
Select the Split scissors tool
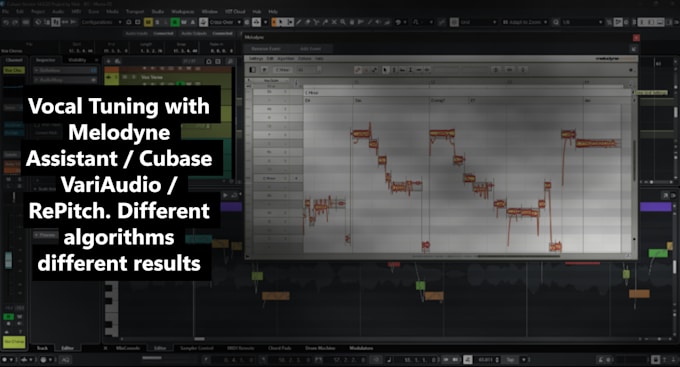click(317, 22)
